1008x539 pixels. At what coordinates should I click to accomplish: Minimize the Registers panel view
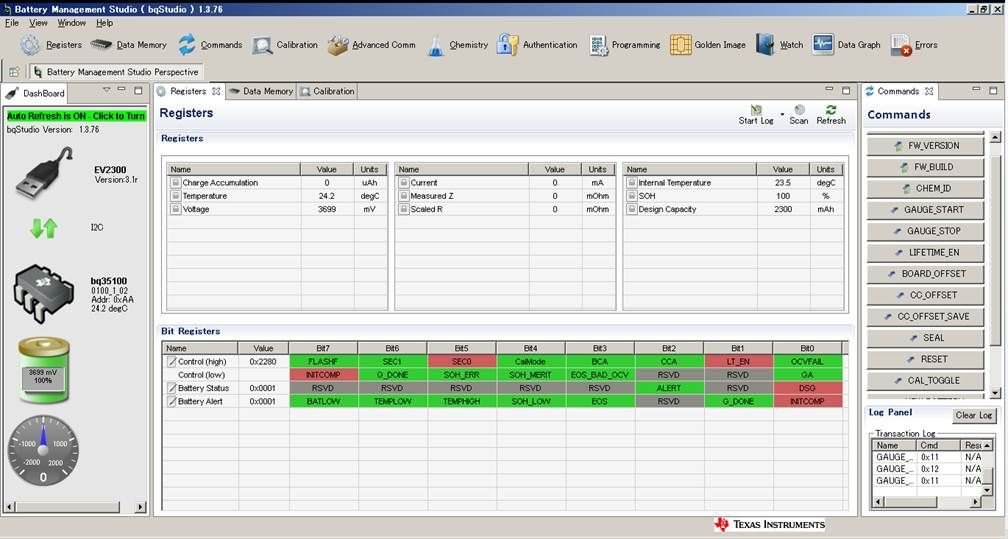(x=829, y=90)
